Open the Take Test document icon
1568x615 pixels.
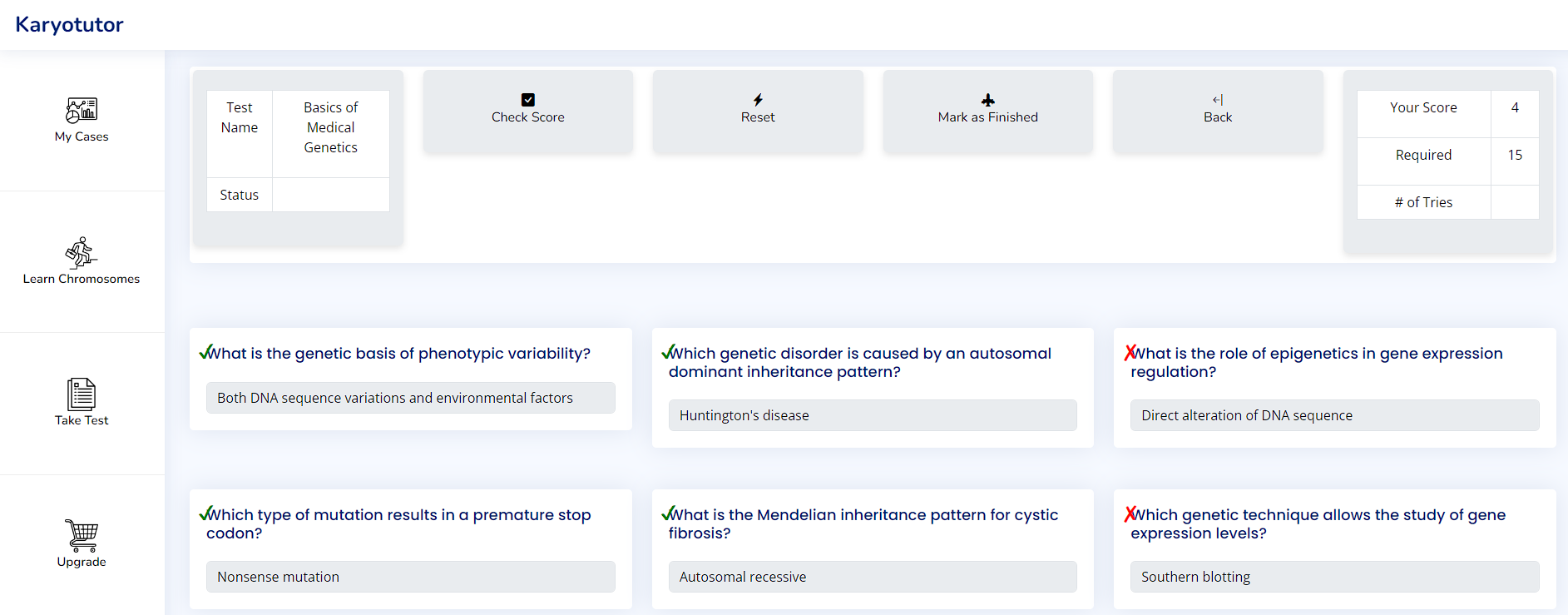[82, 394]
